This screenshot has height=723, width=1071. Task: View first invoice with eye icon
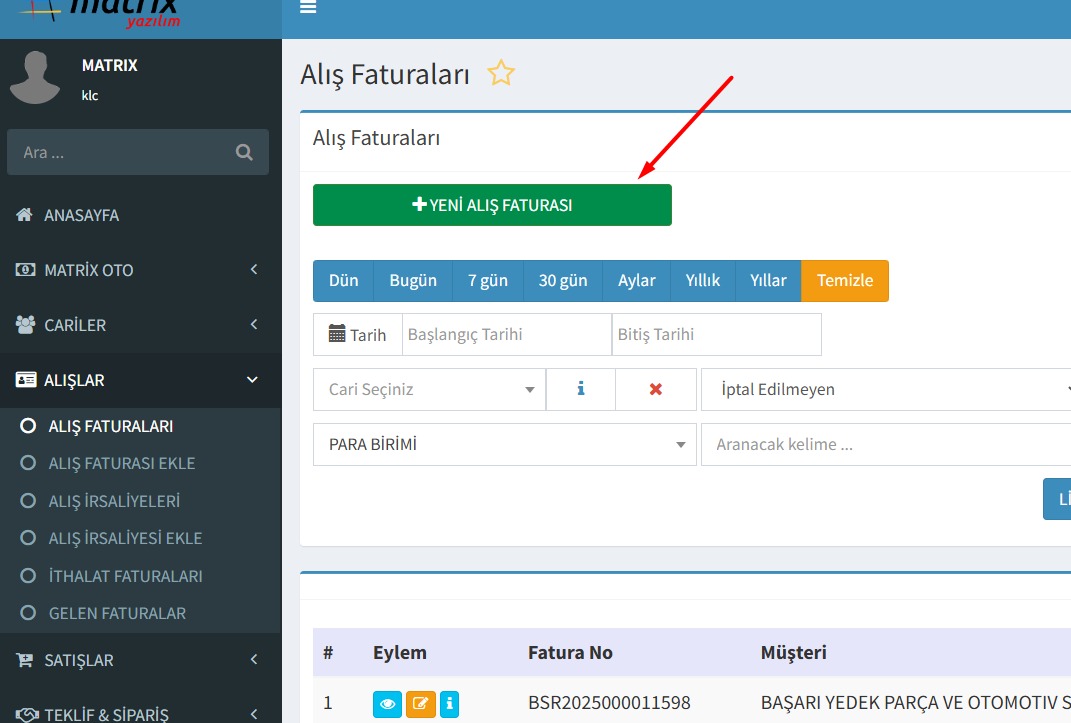tap(388, 704)
